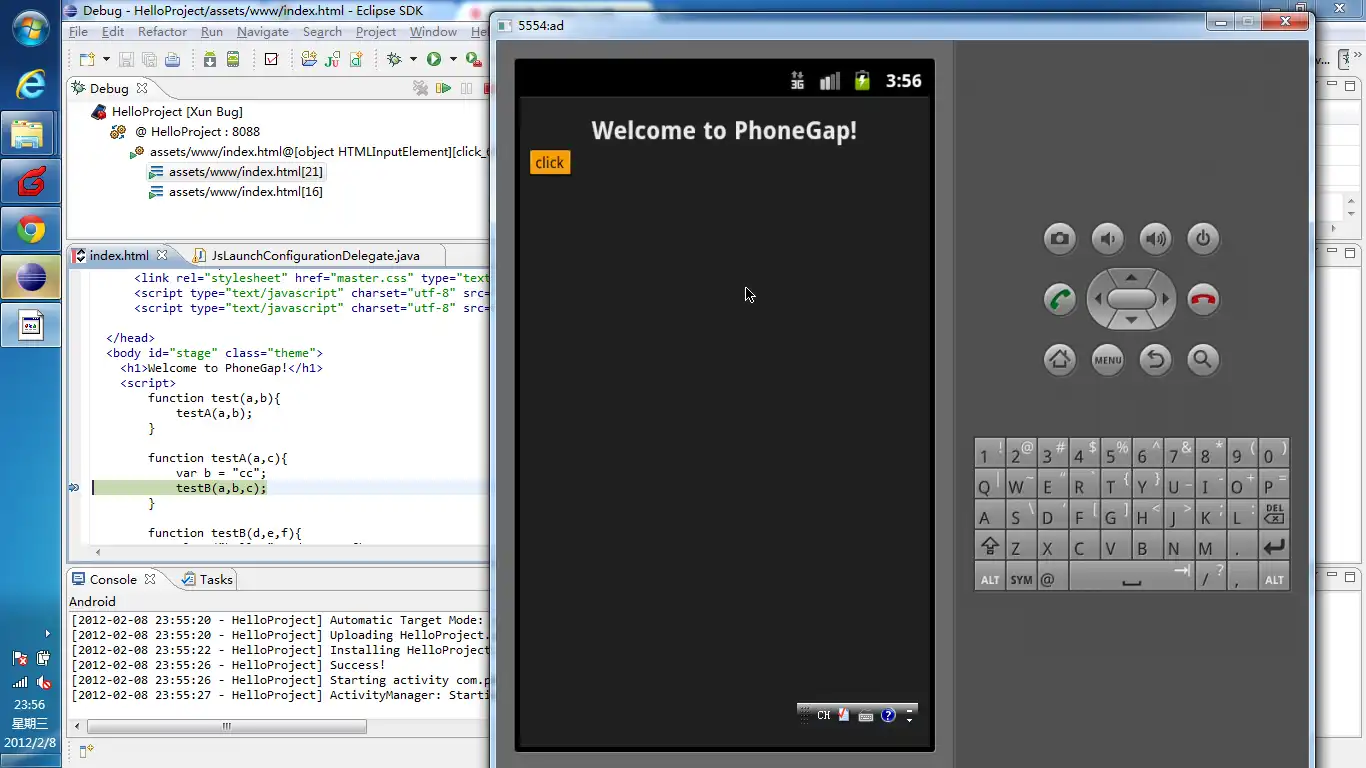1366x768 pixels.
Task: Click the breakpoint arrow marker in editor gutter
Action: point(74,488)
